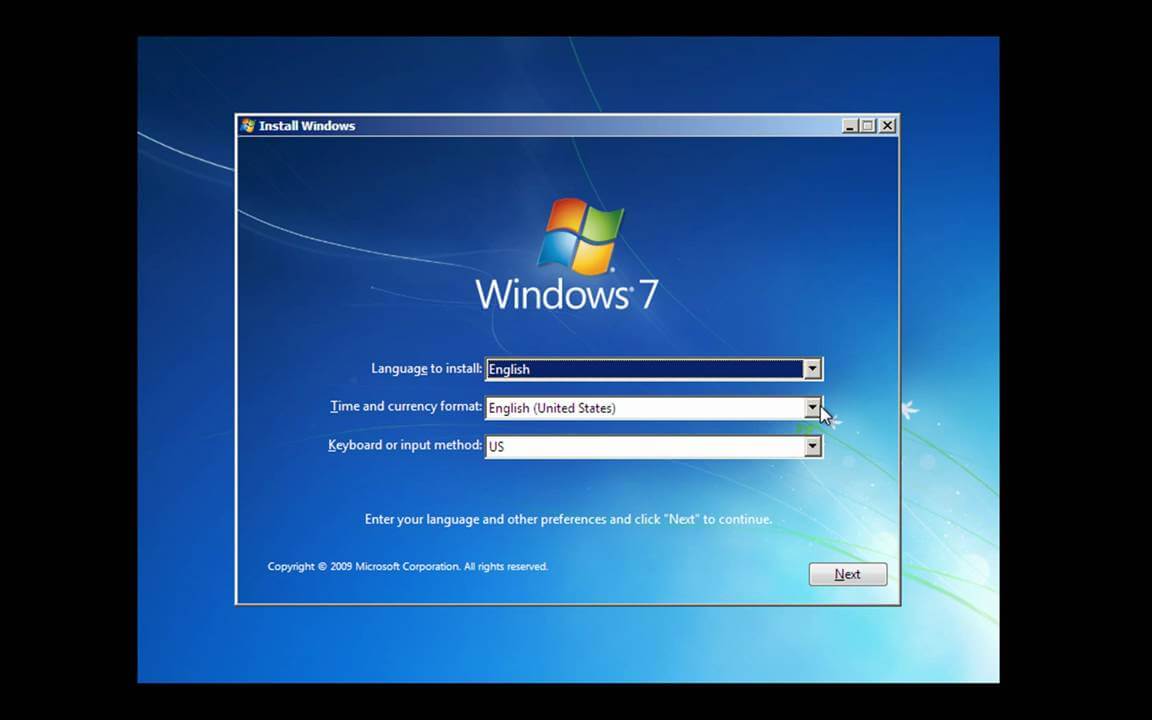
Task: Select the English language field
Action: pos(640,369)
